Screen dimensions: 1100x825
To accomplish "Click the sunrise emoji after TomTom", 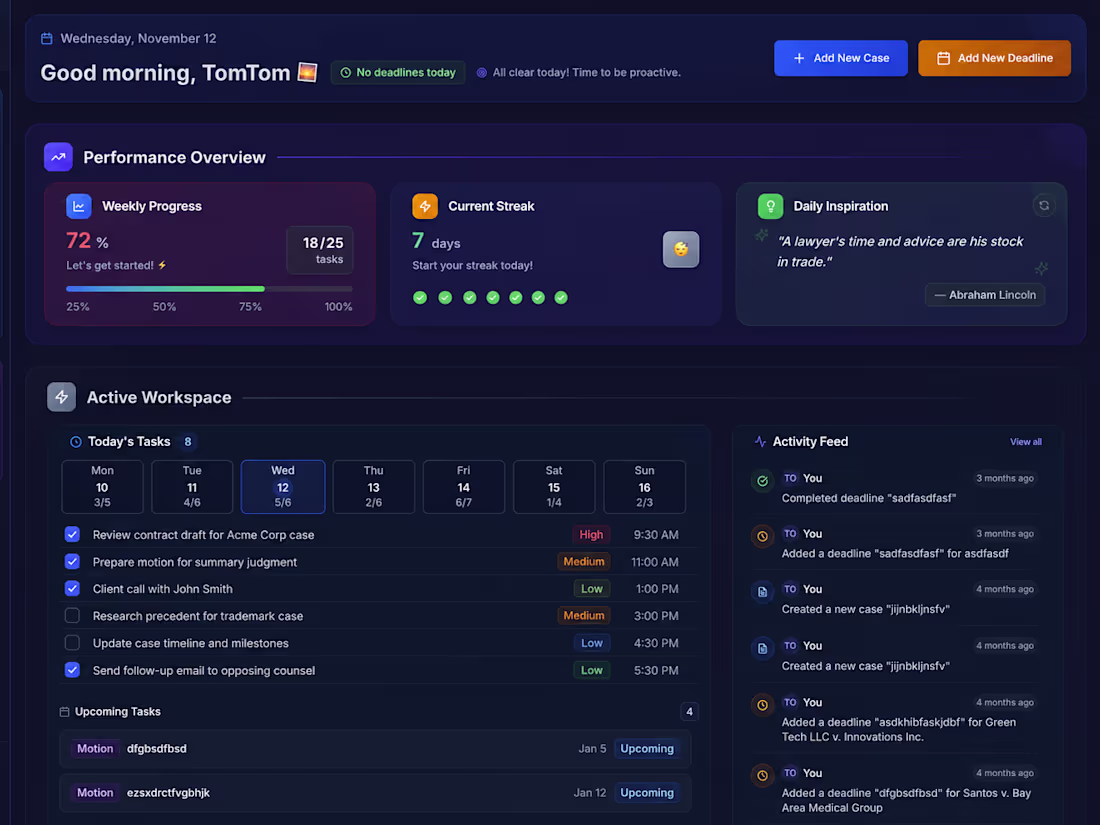I will pyautogui.click(x=307, y=72).
